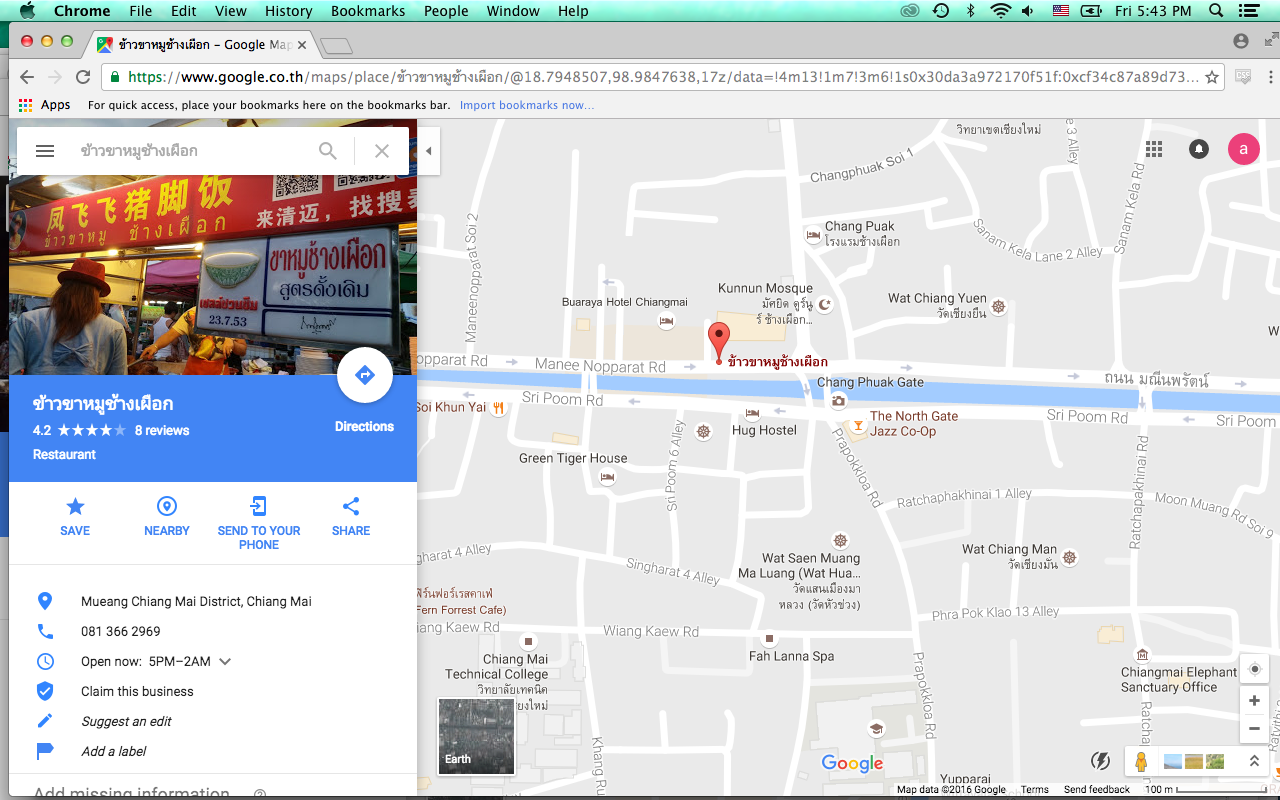
Task: Click Send to your phone icon
Action: [259, 506]
